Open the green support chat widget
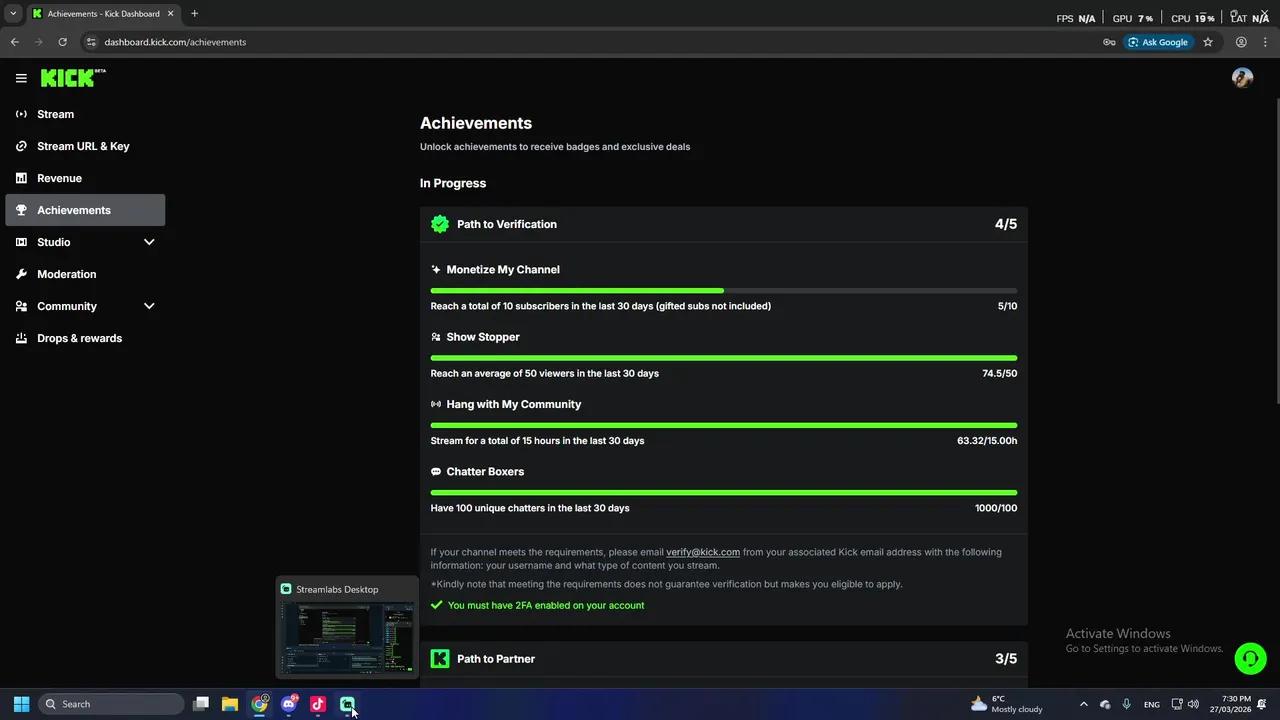 pyautogui.click(x=1250, y=658)
